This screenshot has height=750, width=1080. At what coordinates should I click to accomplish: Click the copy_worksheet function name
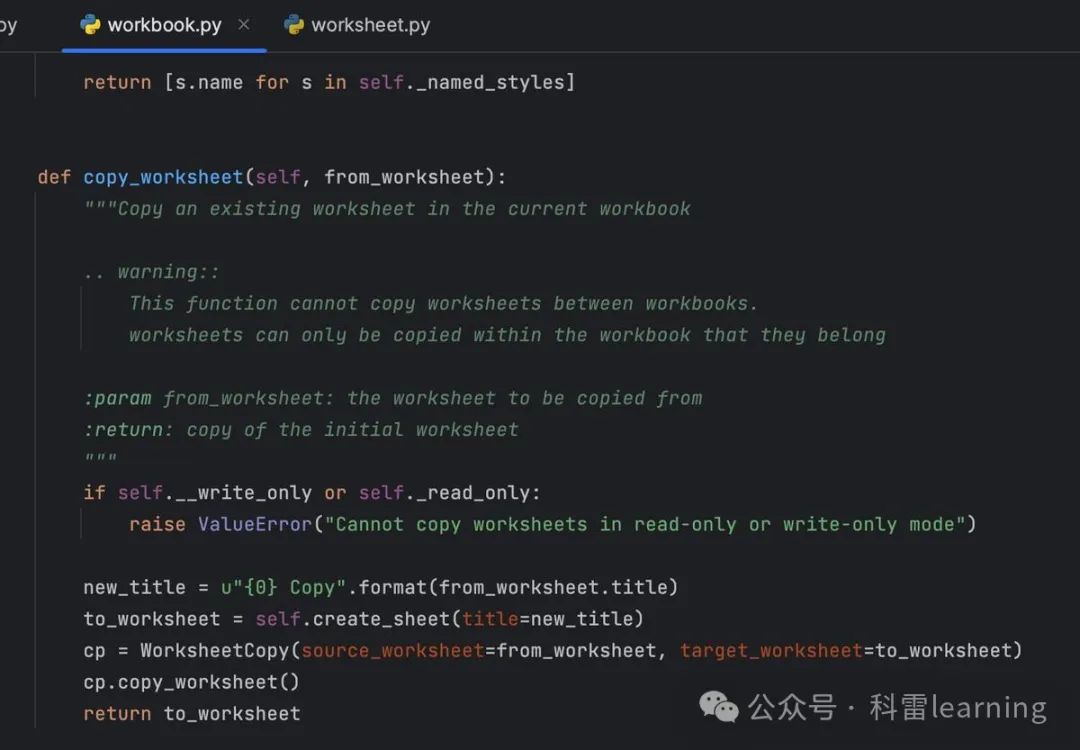point(163,178)
